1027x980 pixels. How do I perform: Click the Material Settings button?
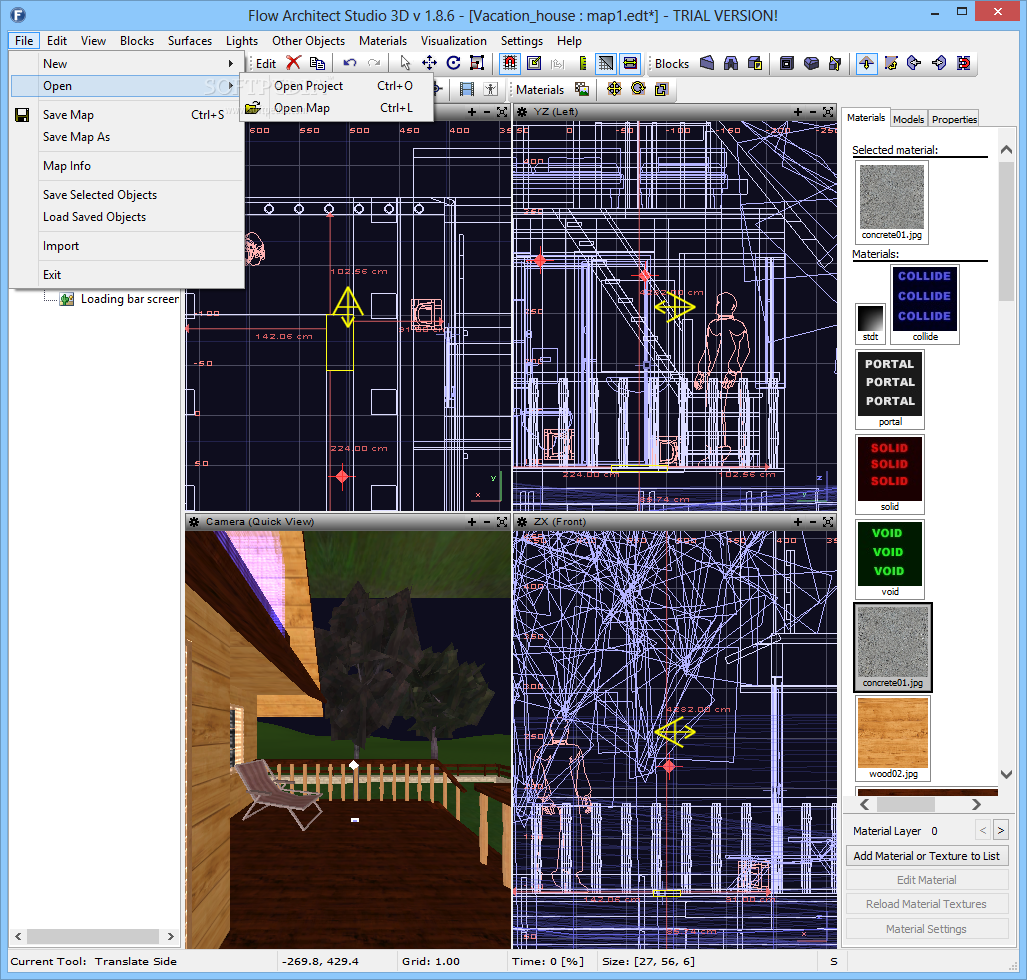click(x=926, y=929)
